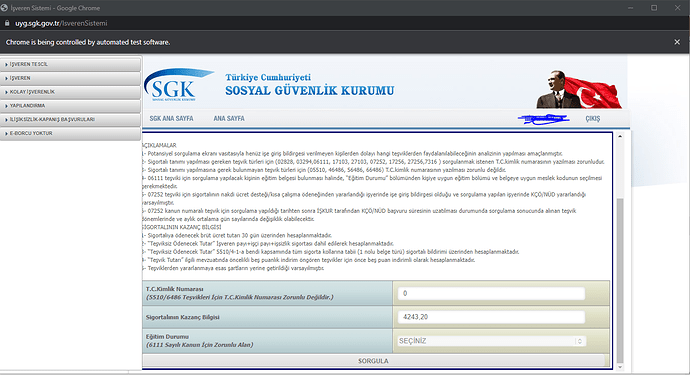Click the lock icon in address bar
690x375 pixels.
[x=7, y=23]
